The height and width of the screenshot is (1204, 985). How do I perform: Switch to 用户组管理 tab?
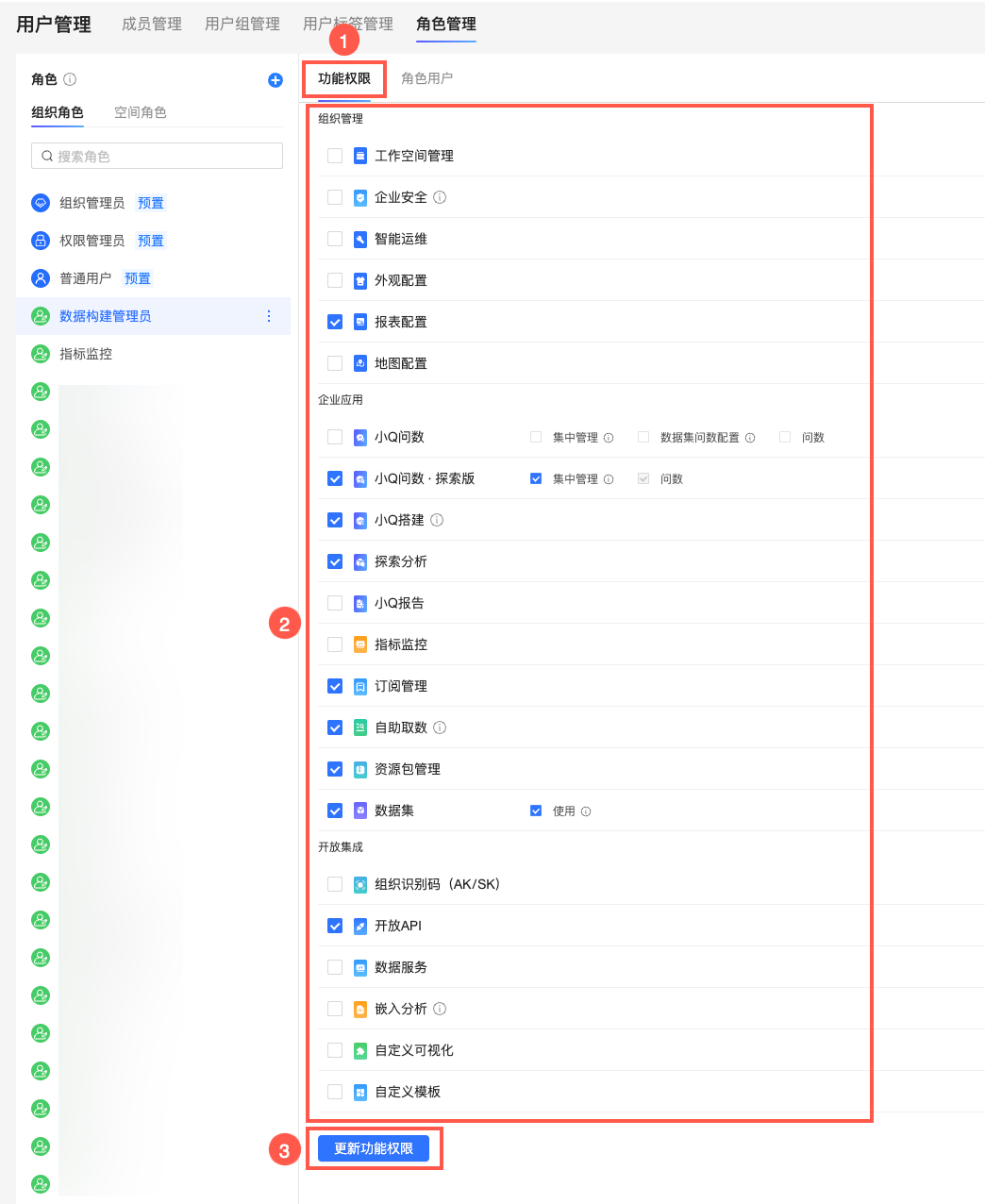pyautogui.click(x=242, y=25)
